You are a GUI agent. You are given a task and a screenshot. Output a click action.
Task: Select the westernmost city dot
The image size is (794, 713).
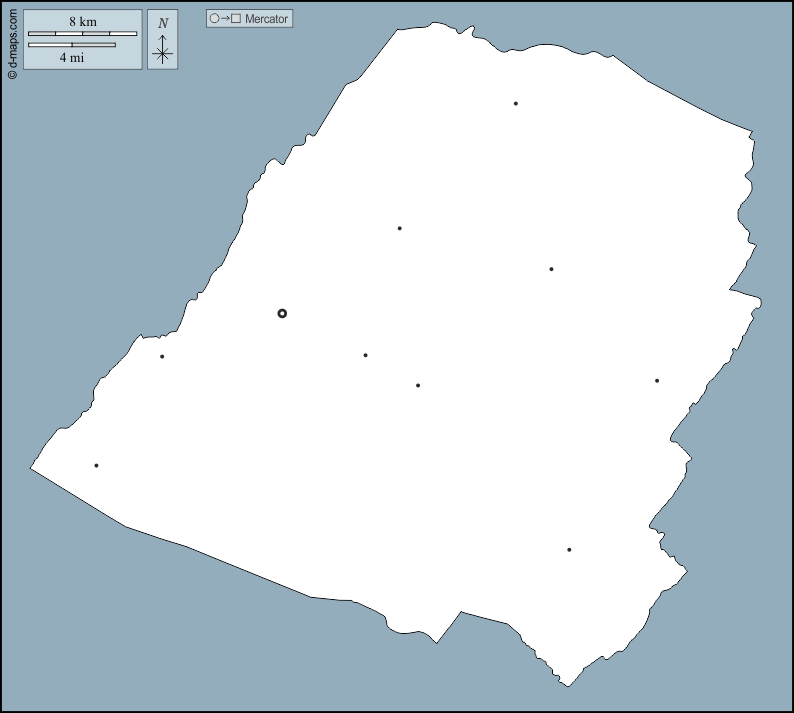[96, 465]
